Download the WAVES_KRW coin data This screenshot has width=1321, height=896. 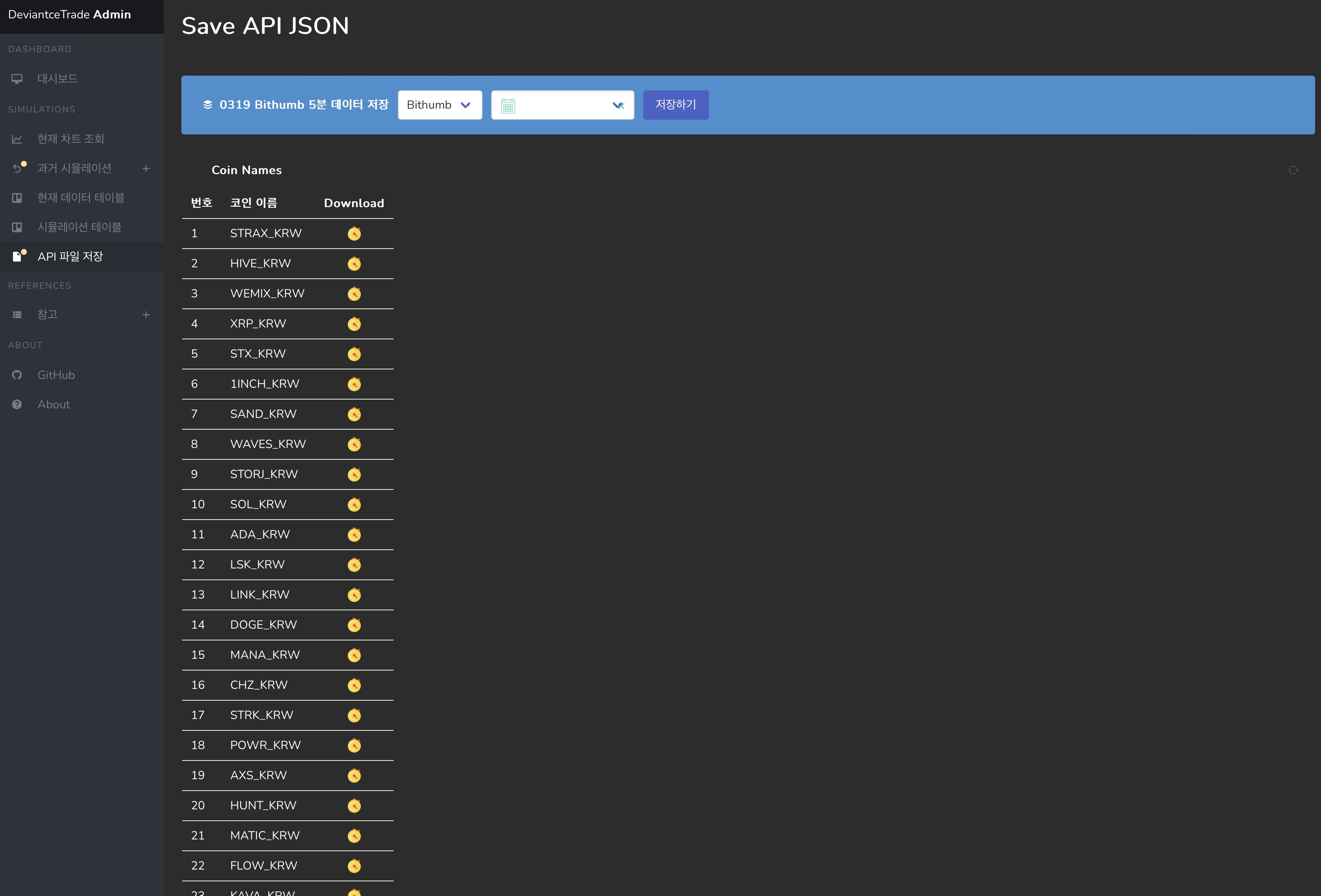click(x=354, y=444)
